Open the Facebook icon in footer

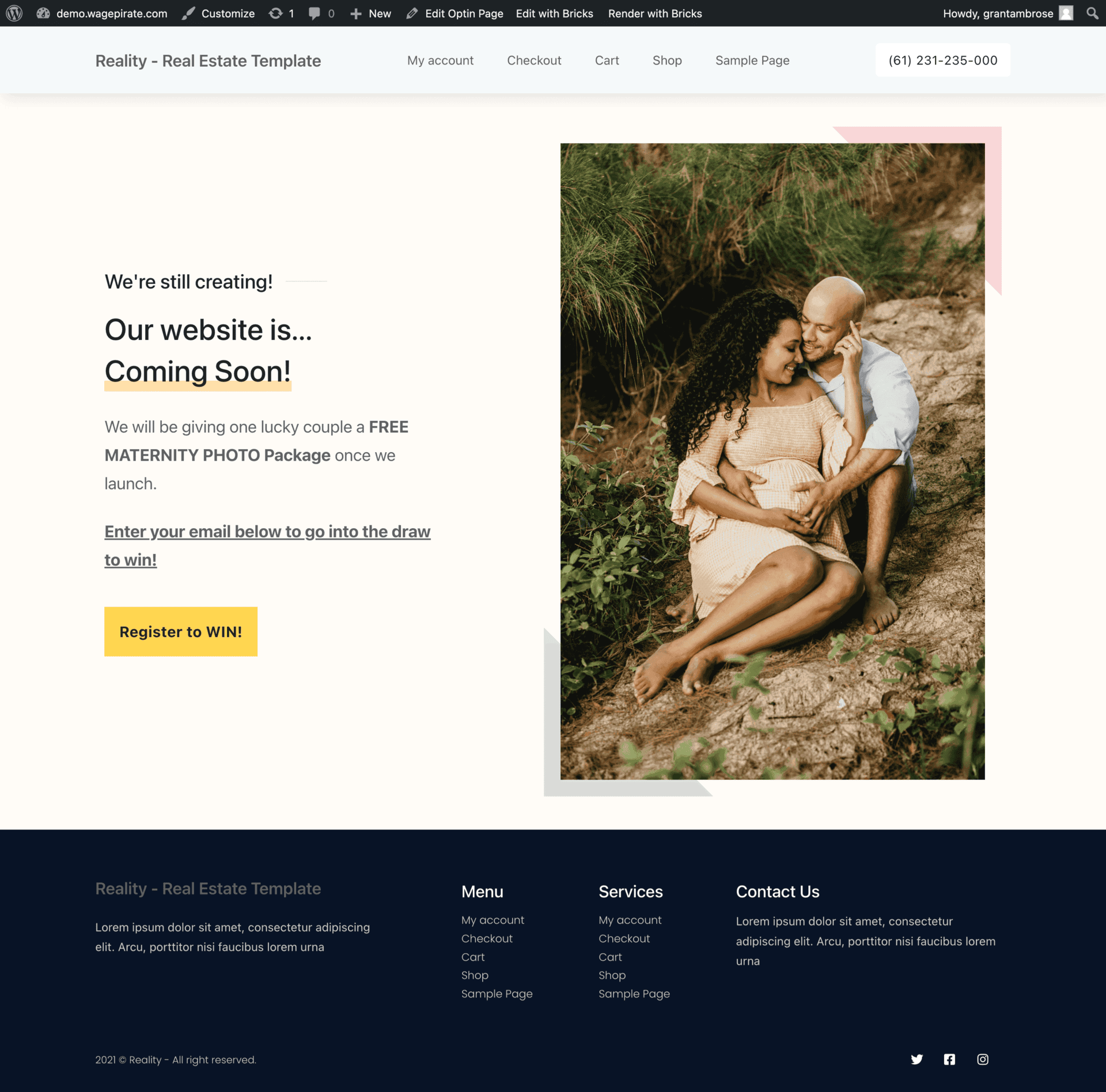coord(949,1059)
